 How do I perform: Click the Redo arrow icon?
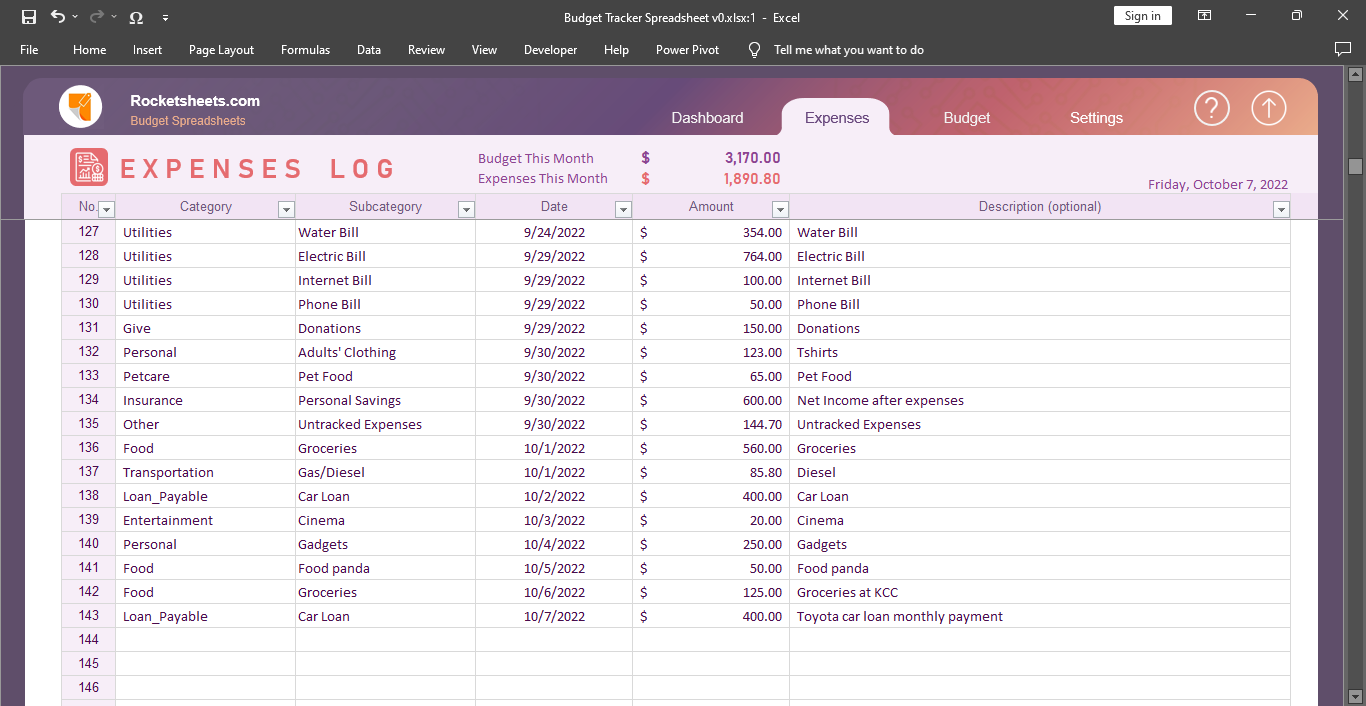tap(97, 17)
